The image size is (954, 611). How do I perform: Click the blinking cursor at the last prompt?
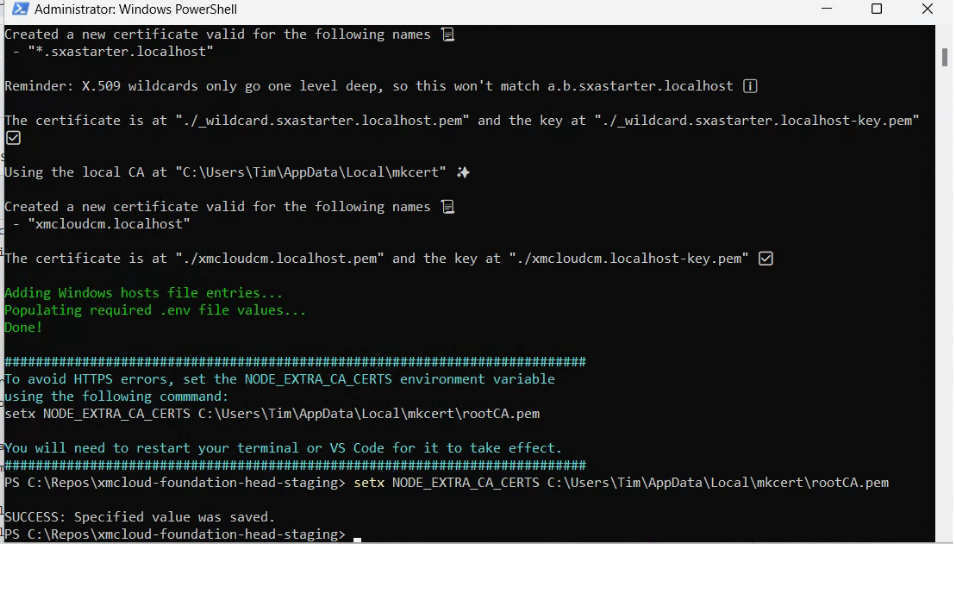[357, 536]
